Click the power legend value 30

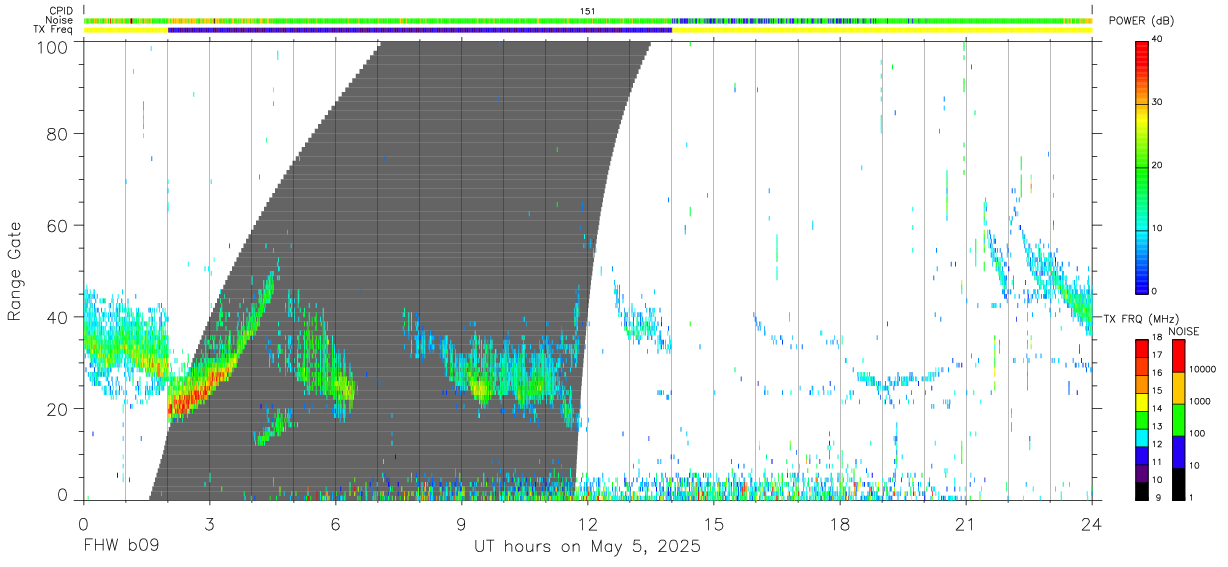pos(1158,102)
